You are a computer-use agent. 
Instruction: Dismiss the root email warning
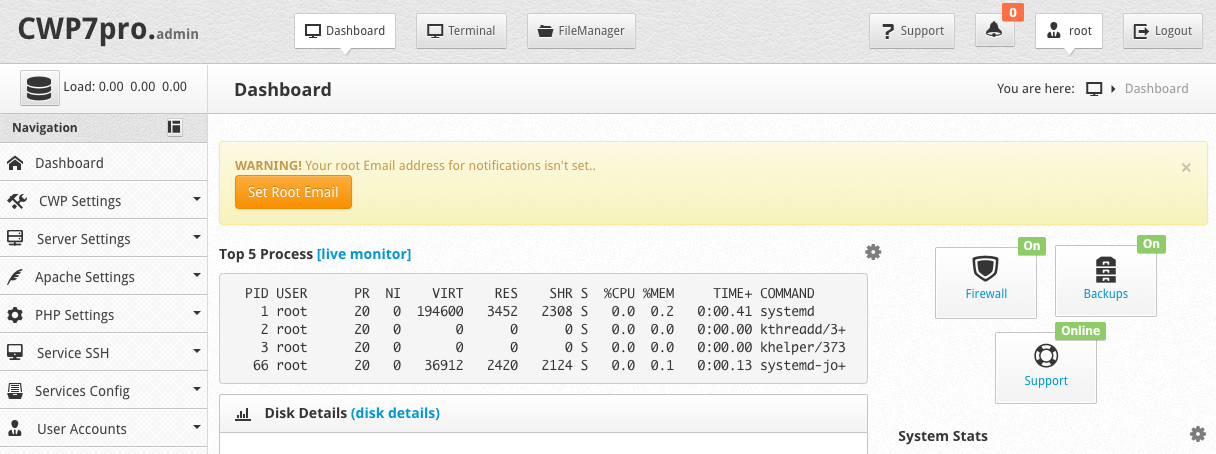point(1186,168)
